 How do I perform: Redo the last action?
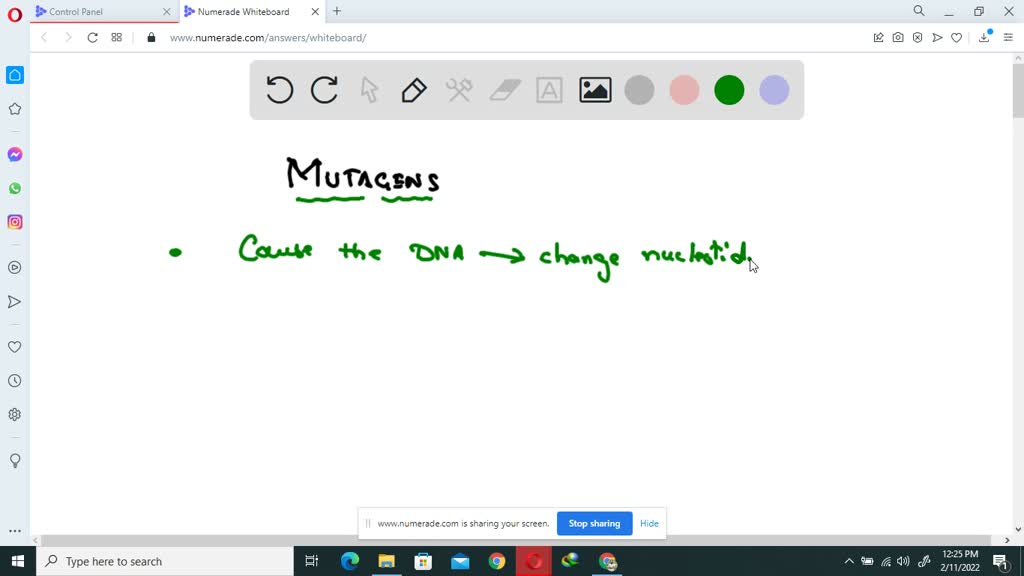pyautogui.click(x=323, y=90)
